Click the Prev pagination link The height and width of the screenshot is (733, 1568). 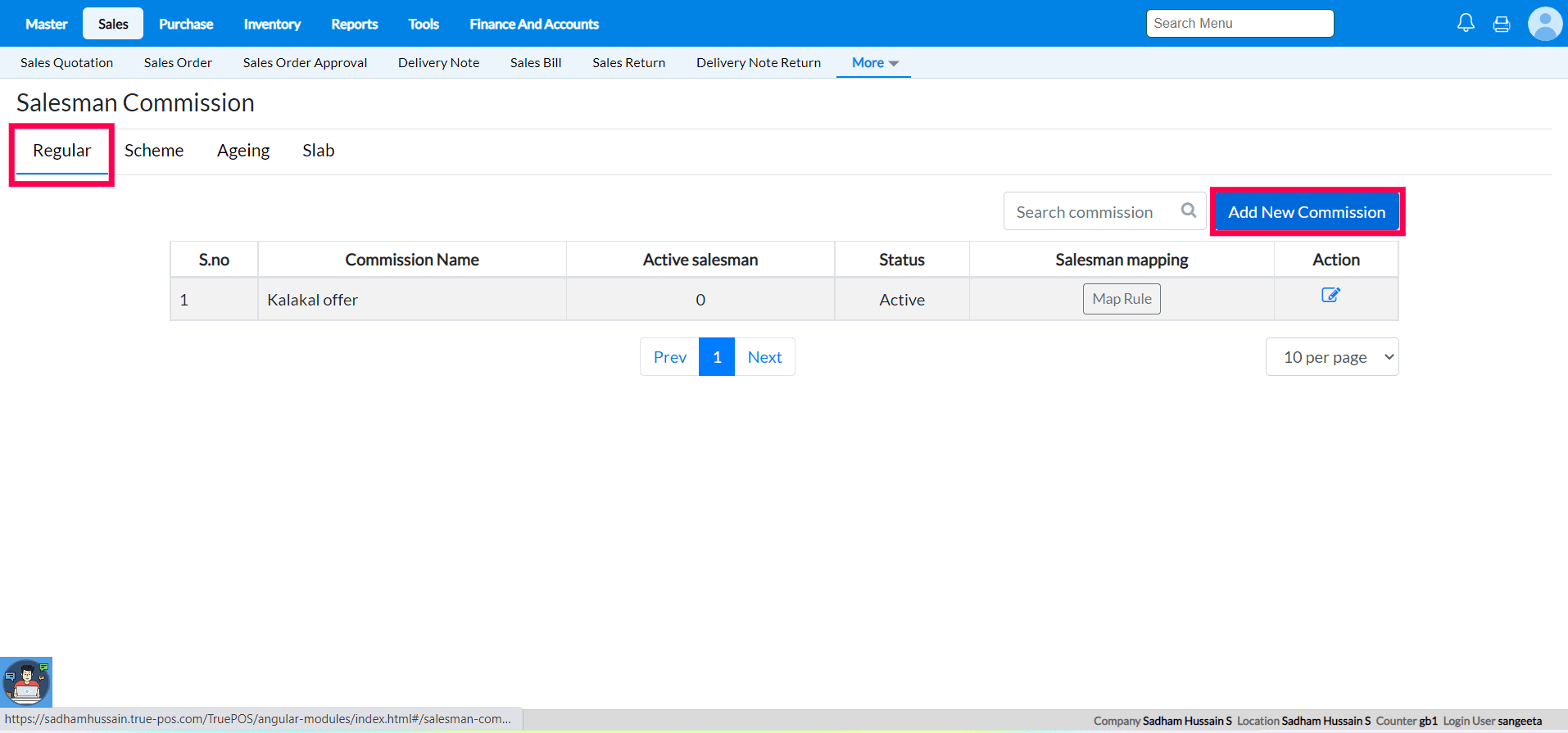[x=669, y=357]
